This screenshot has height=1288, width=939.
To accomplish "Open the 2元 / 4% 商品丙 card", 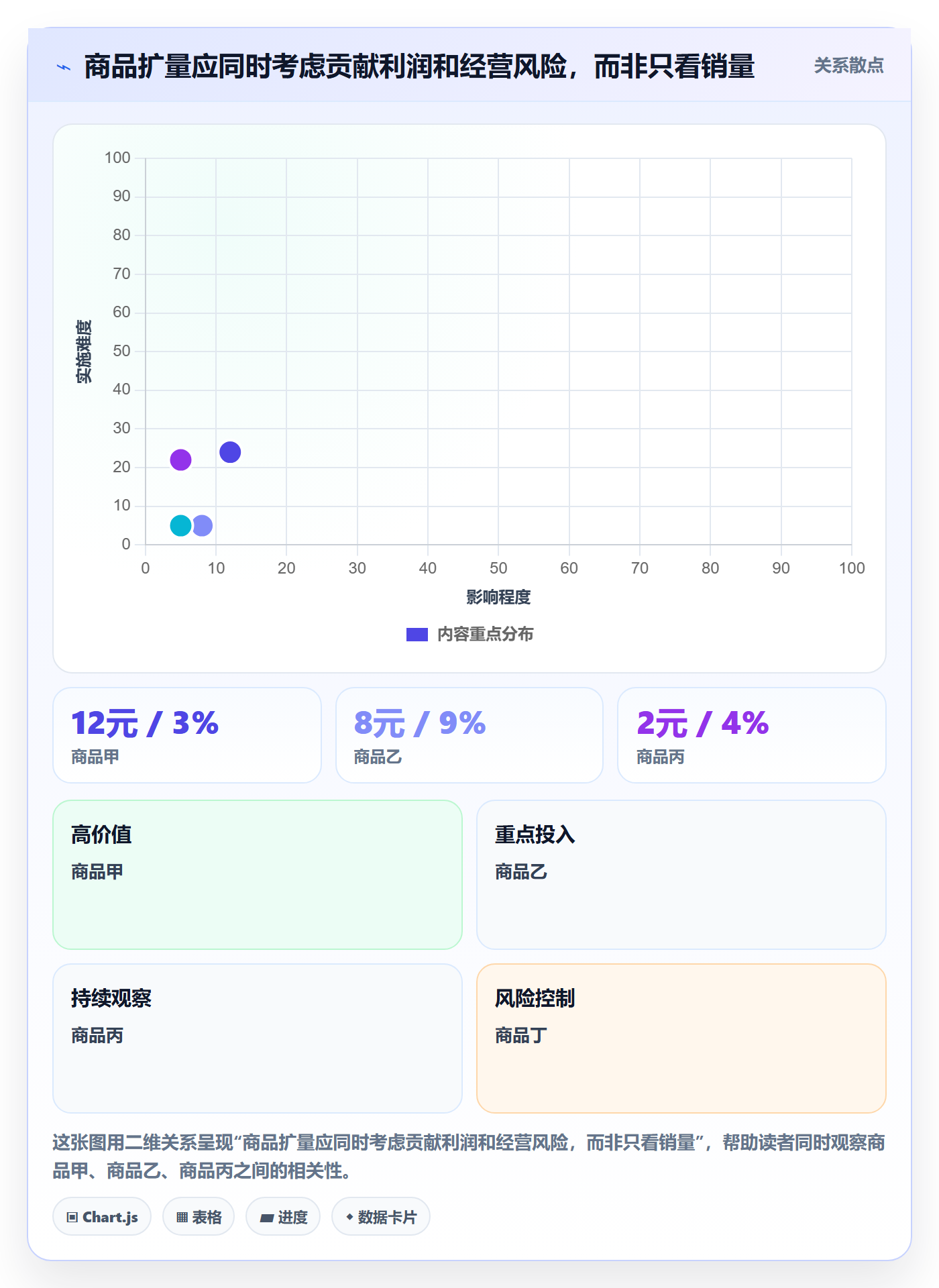I will pos(752,735).
